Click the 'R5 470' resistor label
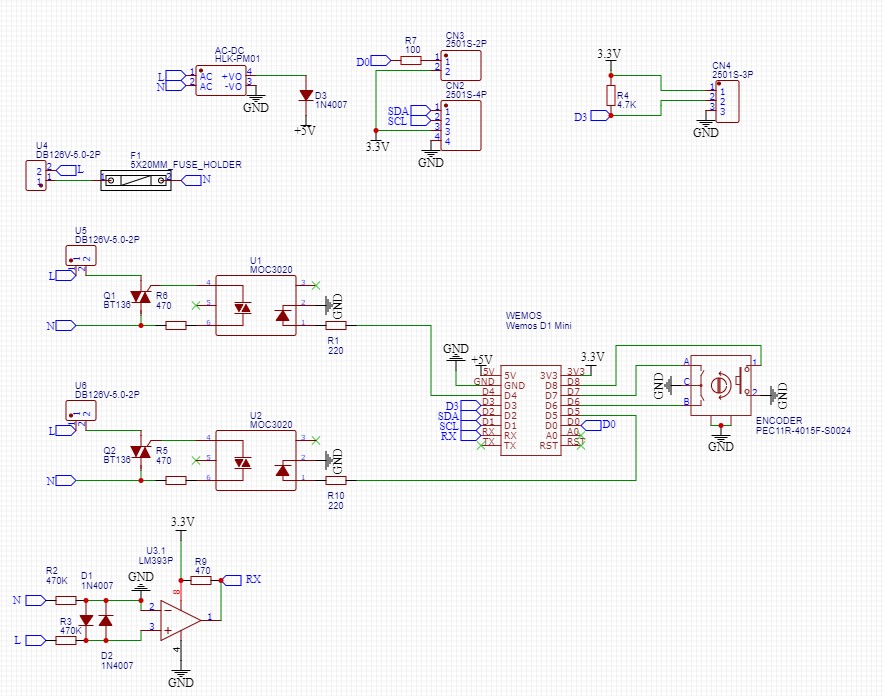 [x=164, y=456]
